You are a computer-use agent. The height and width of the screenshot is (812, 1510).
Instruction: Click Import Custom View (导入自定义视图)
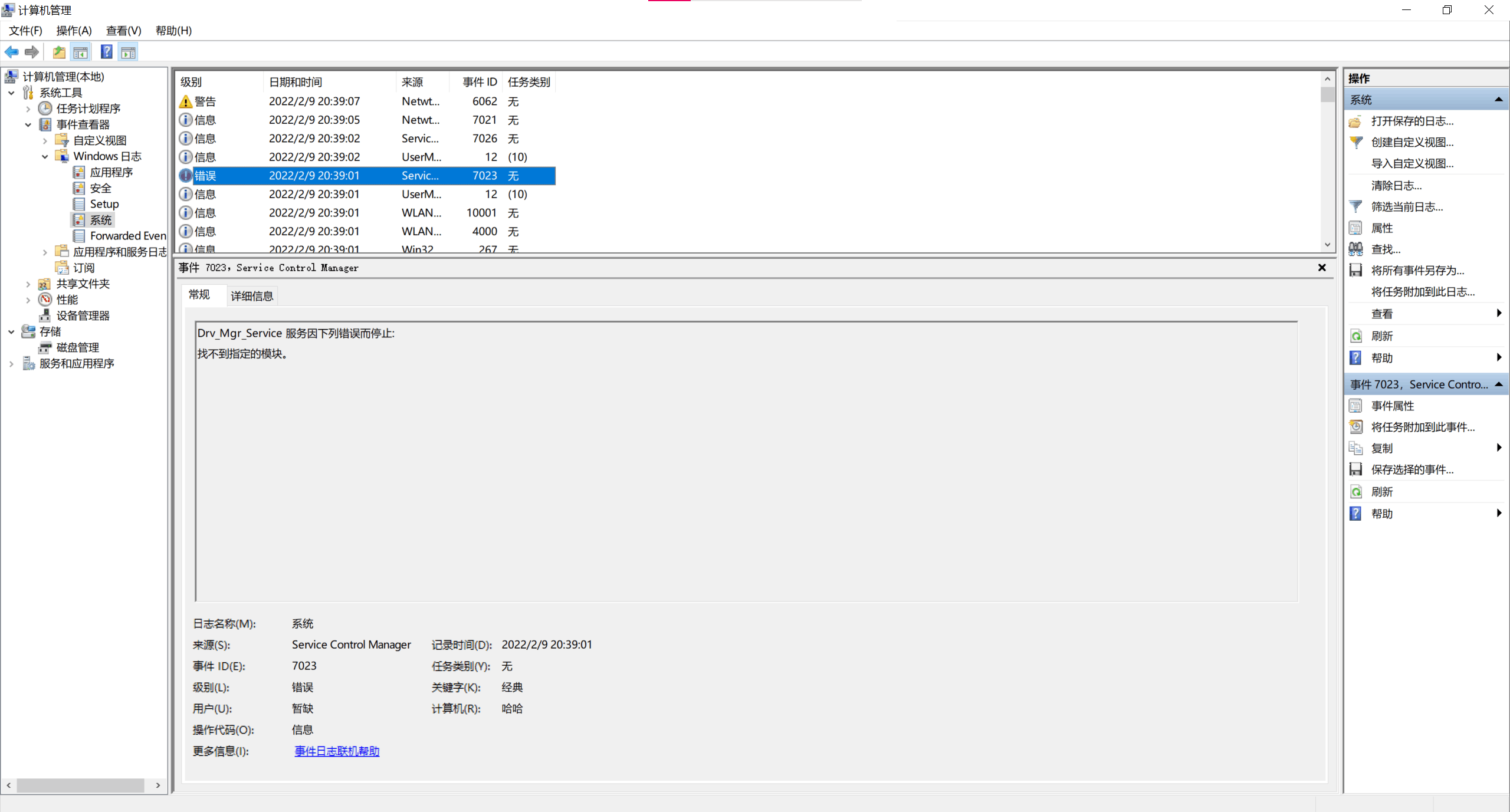click(x=1412, y=163)
